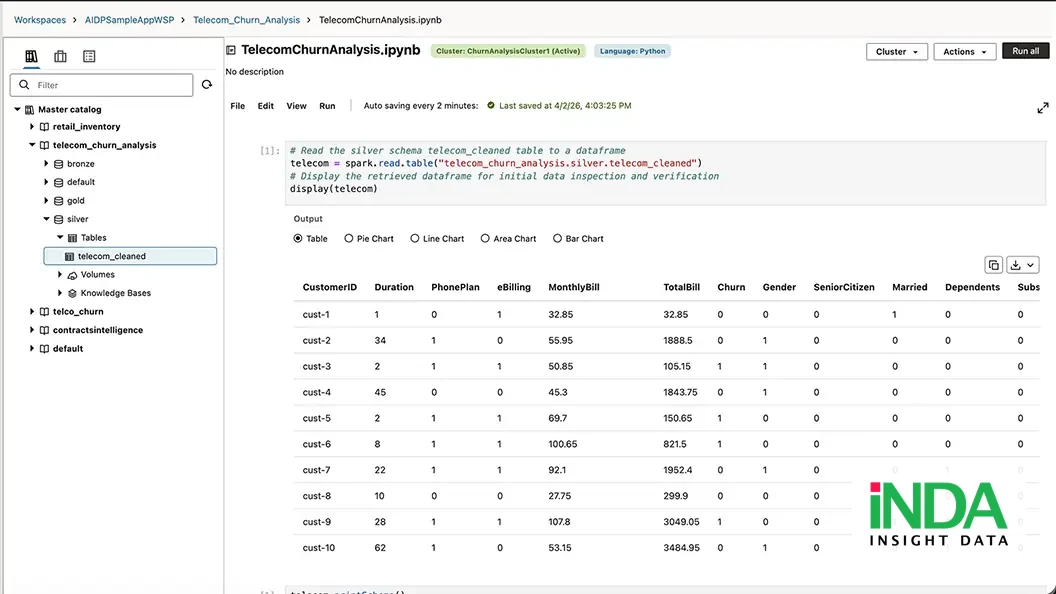
Task: Copy output using the copy icon
Action: 993,265
